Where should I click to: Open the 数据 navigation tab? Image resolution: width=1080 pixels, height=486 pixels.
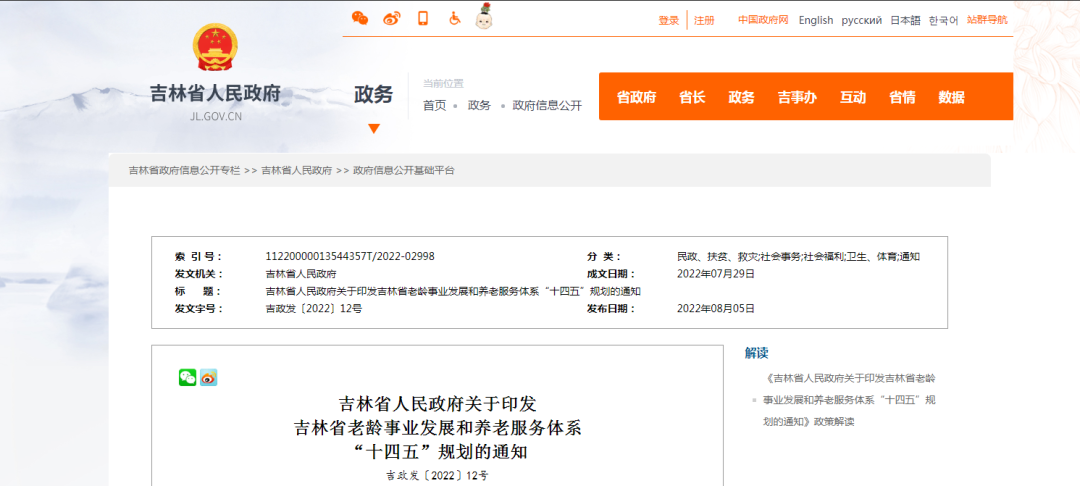(x=951, y=97)
